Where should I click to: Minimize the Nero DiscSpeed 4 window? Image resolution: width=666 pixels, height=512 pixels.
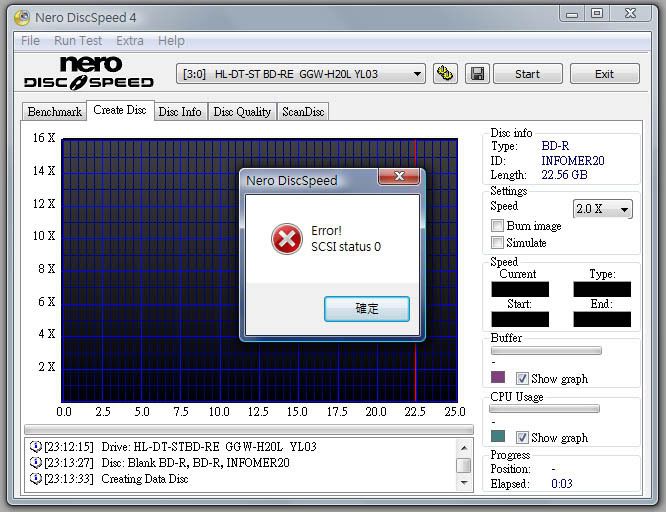tap(572, 13)
